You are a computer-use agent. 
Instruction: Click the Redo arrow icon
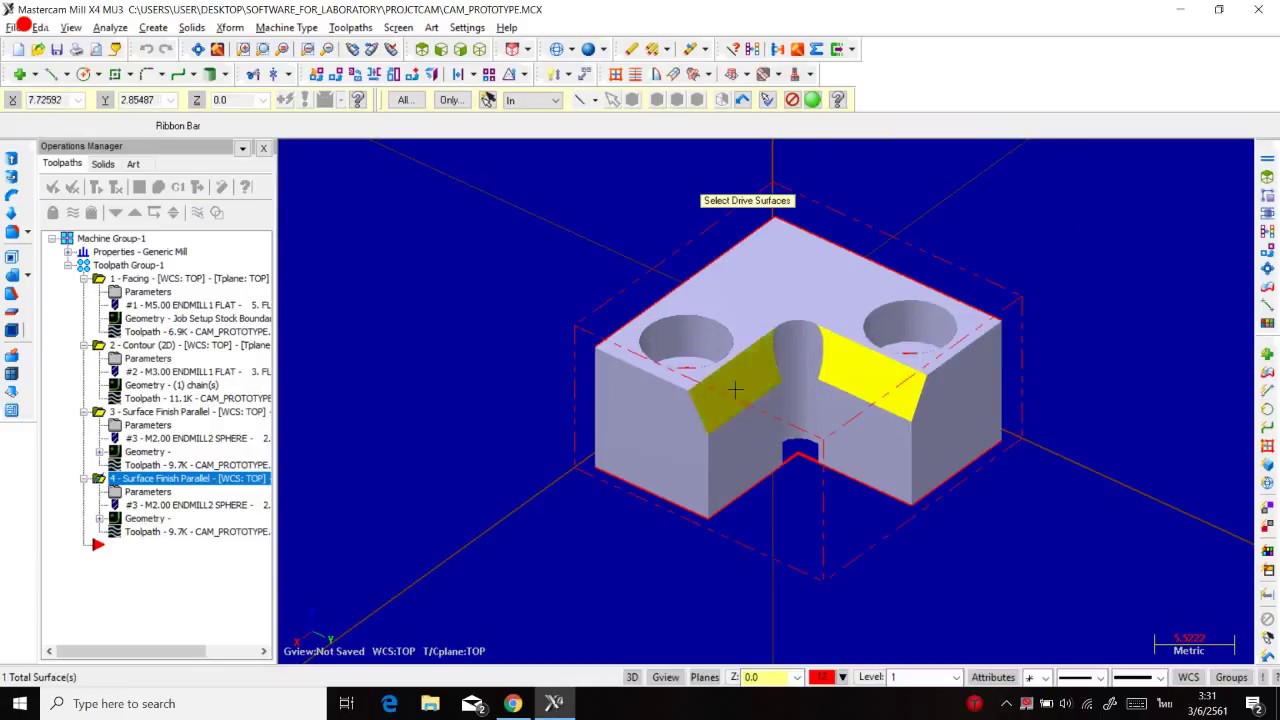tap(166, 49)
